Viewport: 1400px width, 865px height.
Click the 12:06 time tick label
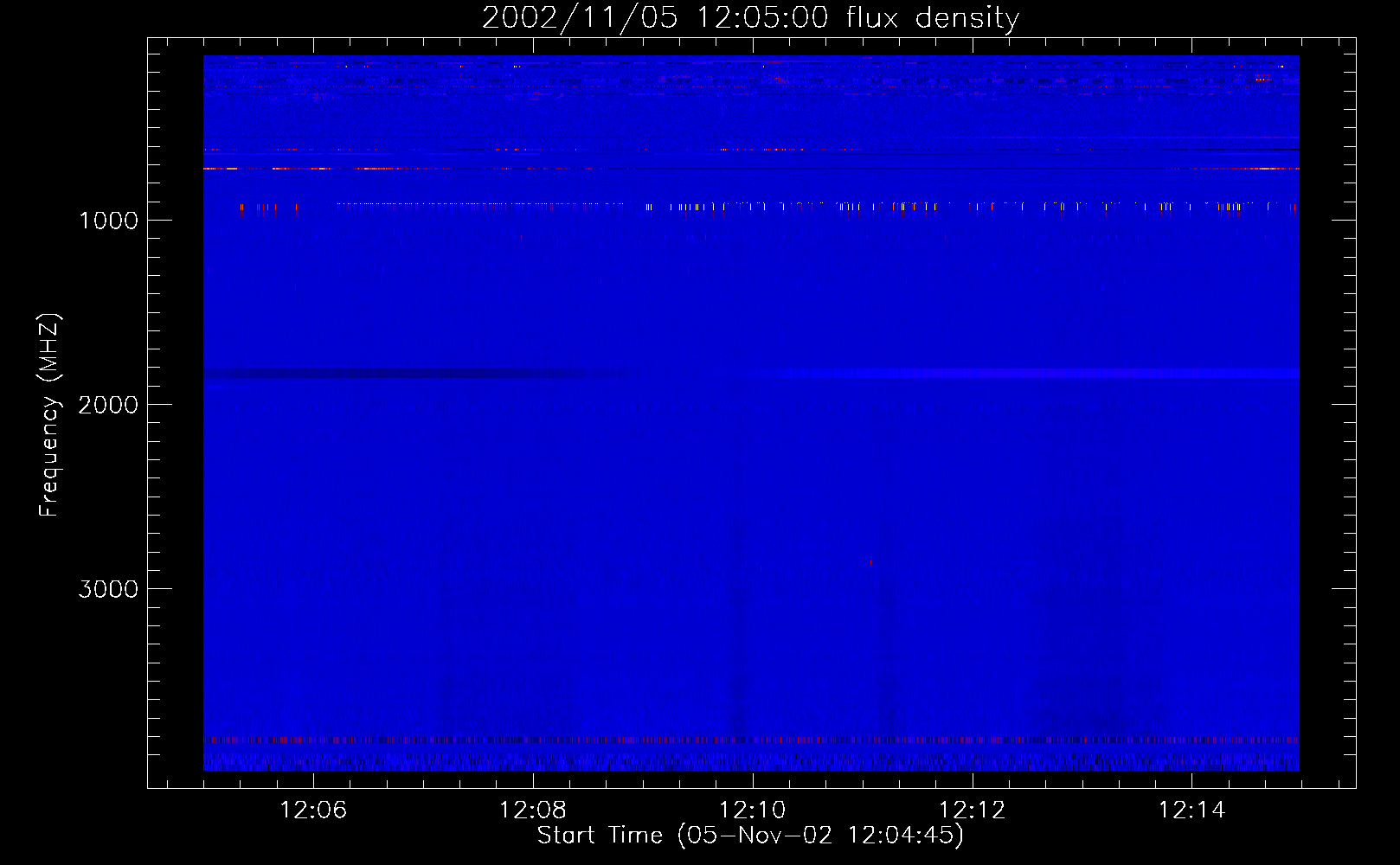point(314,810)
